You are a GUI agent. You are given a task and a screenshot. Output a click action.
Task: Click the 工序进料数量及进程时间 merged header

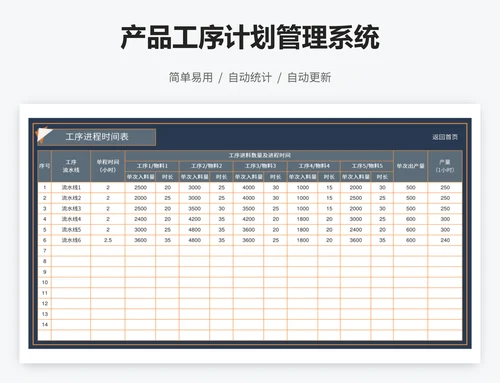(x=259, y=155)
